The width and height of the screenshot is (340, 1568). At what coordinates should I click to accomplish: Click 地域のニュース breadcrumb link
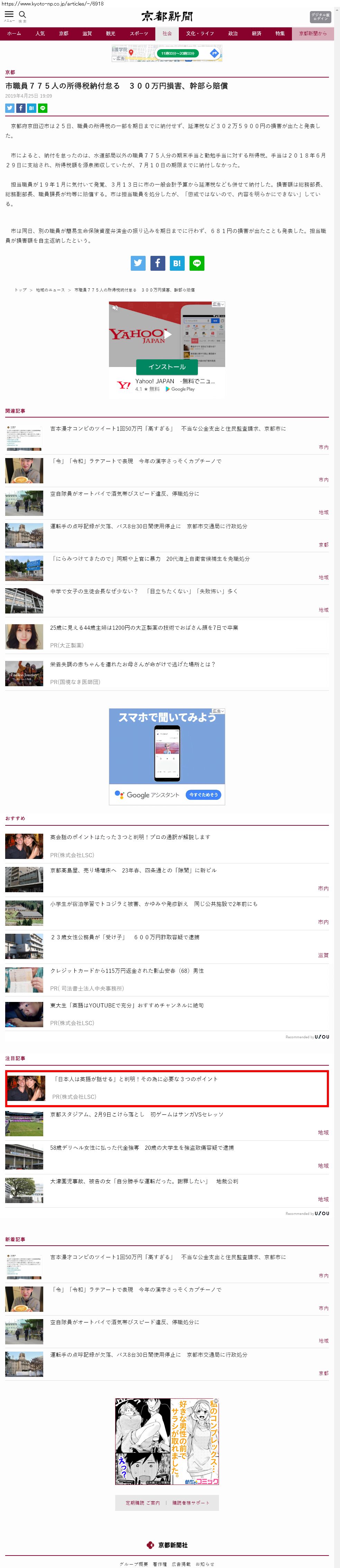pos(50,290)
